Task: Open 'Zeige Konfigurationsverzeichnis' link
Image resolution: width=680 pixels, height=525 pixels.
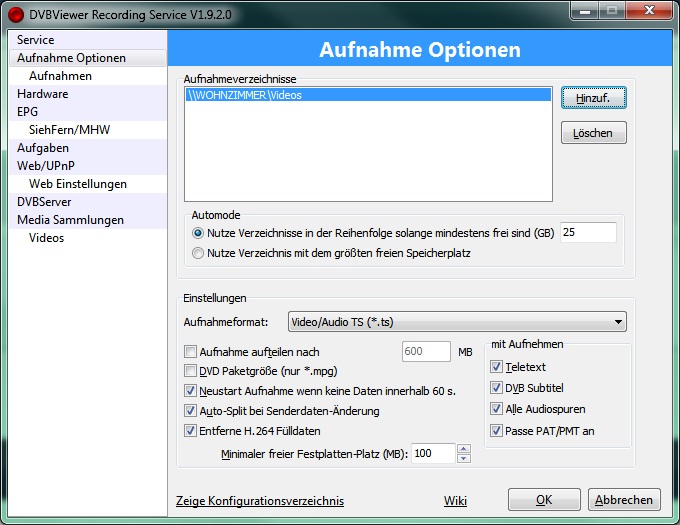Action: coord(260,501)
